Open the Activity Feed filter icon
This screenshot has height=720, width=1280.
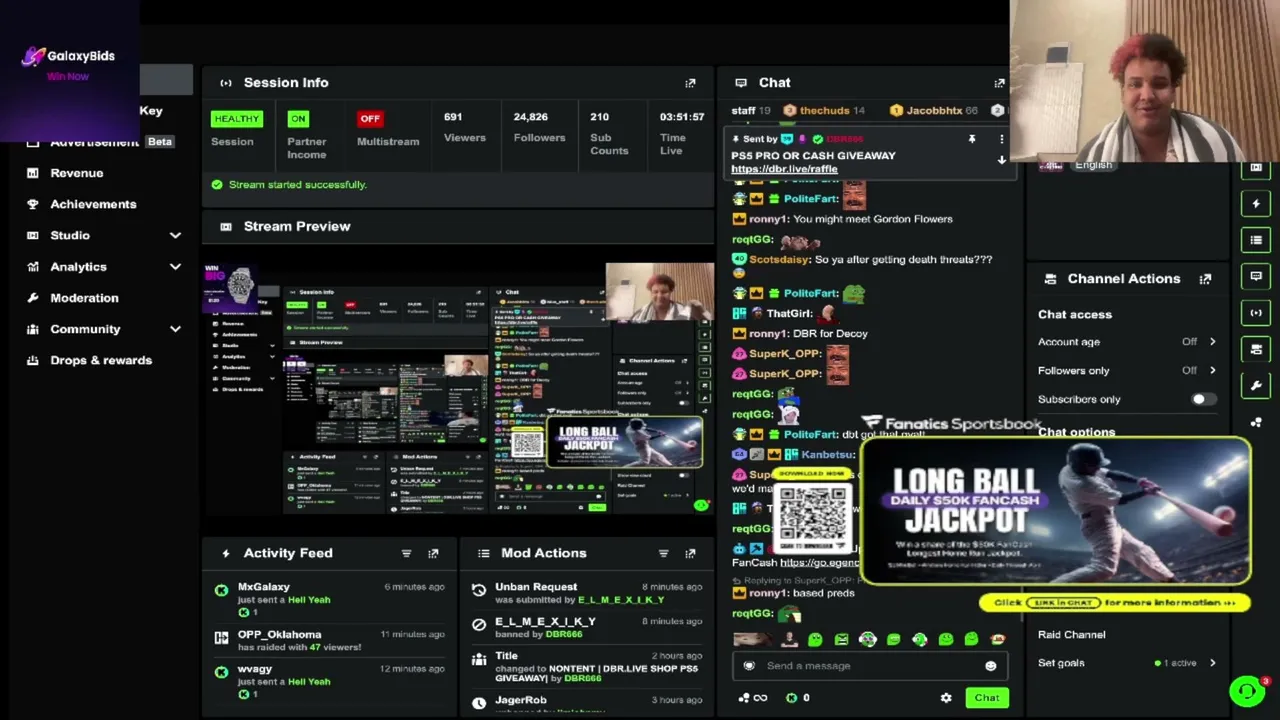tap(406, 553)
